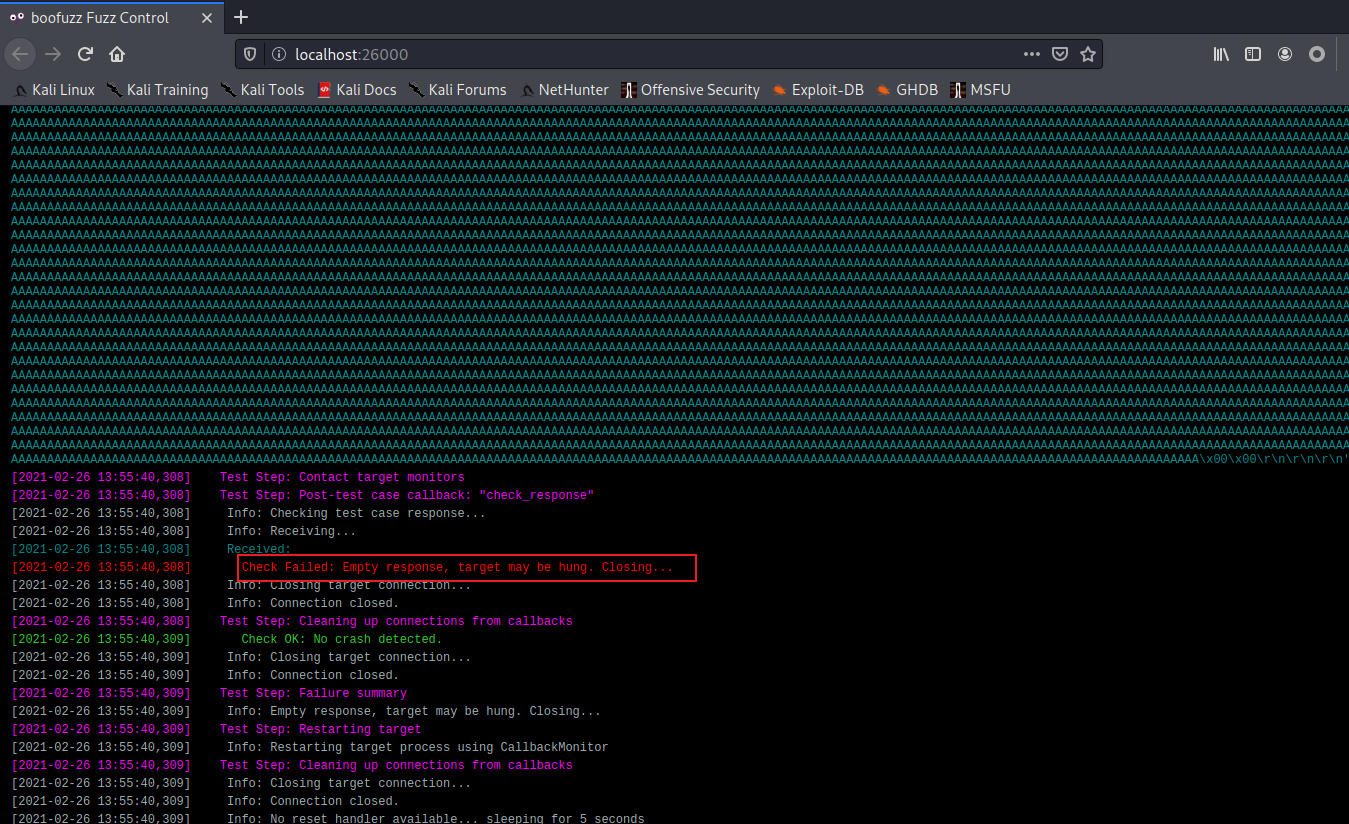Viewport: 1349px width, 824px height.
Task: Close the boofuzz Fuzz Control tab
Action: pos(205,18)
